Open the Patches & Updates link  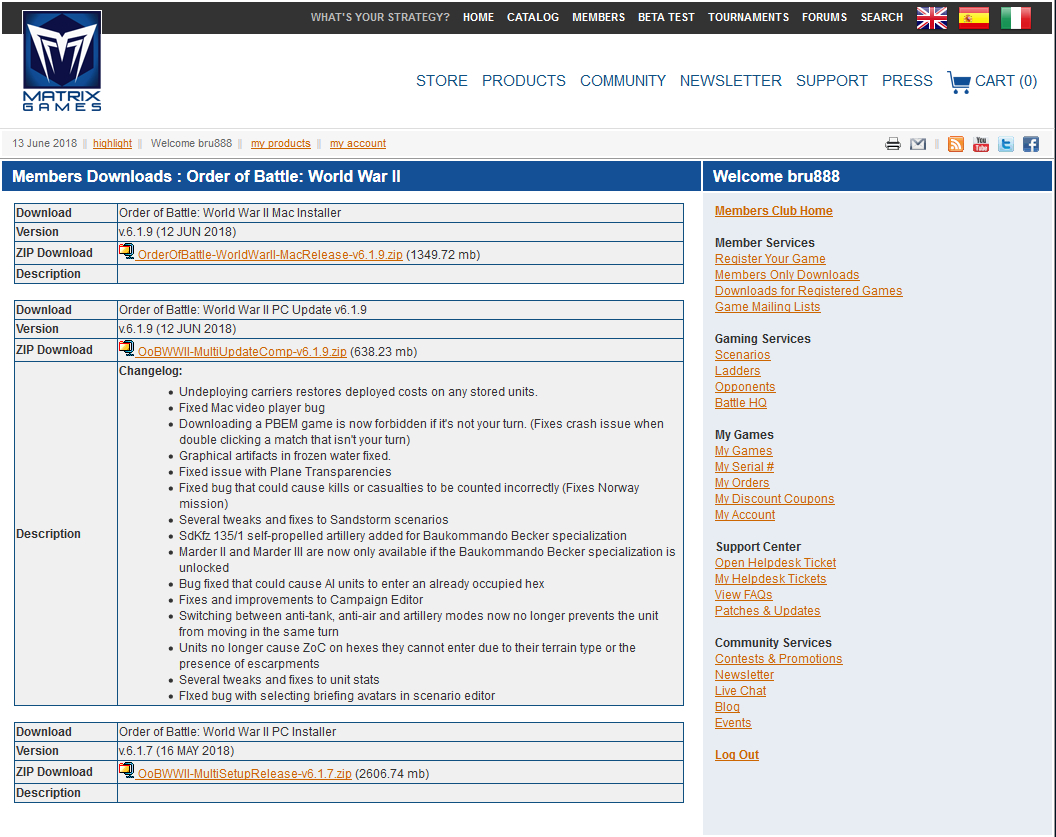pyautogui.click(x=767, y=611)
